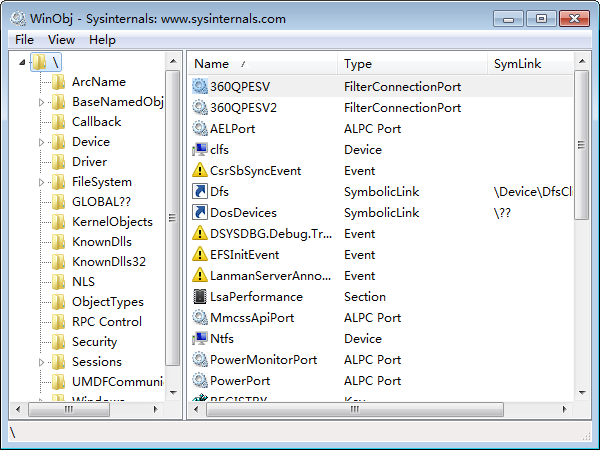Select the 360QPESV2 row name
Screen dimensions: 600x450
click(x=243, y=108)
